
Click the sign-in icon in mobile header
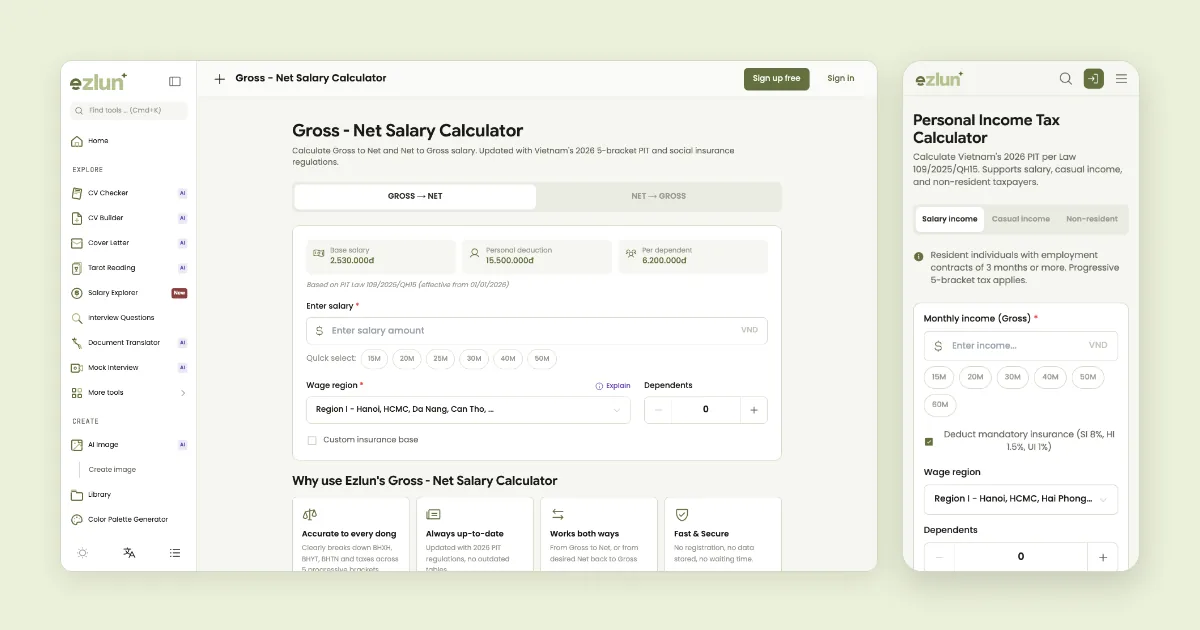(x=1094, y=79)
